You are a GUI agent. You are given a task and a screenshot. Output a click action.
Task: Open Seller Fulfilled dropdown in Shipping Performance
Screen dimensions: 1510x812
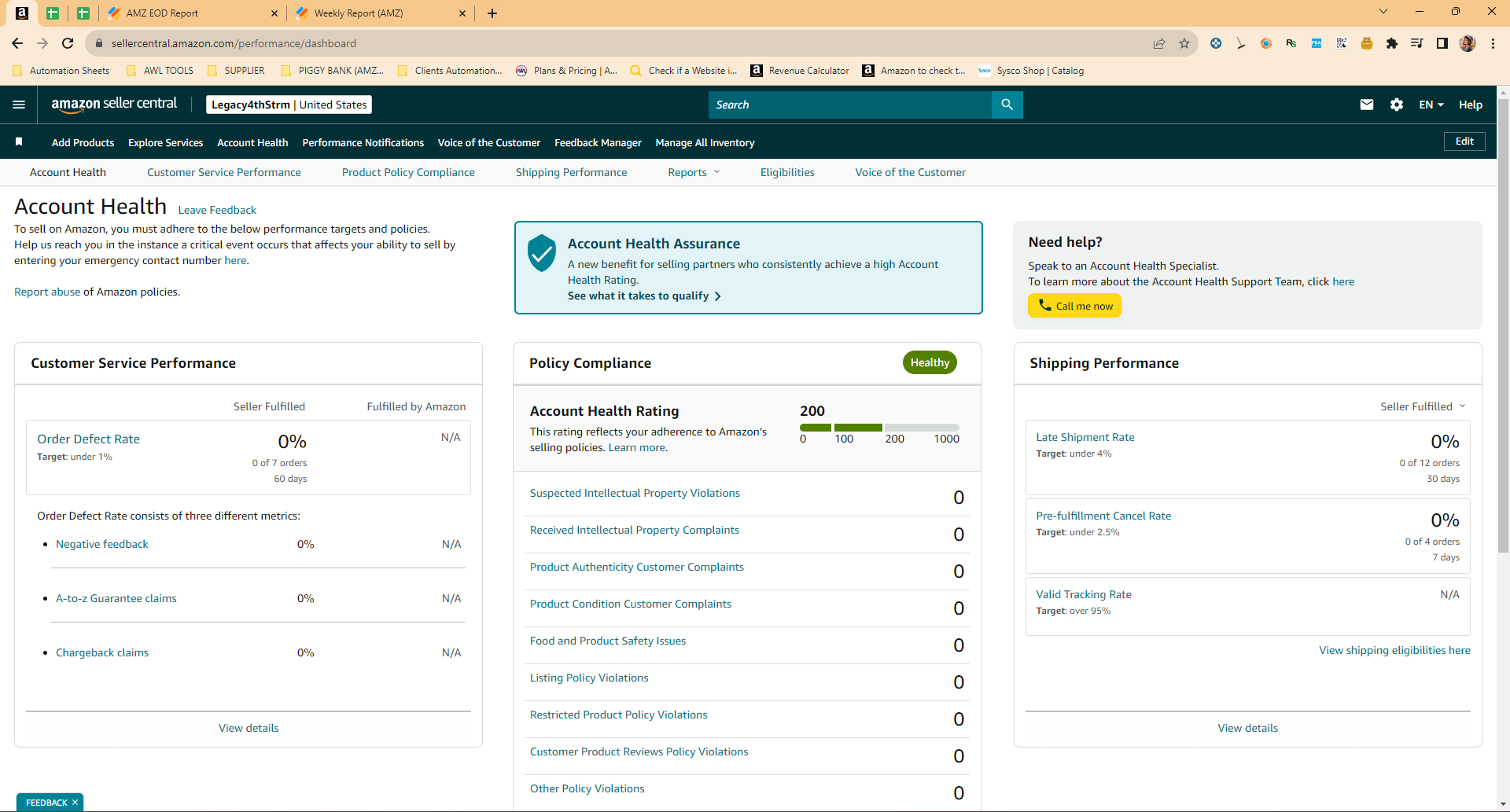coord(1423,406)
